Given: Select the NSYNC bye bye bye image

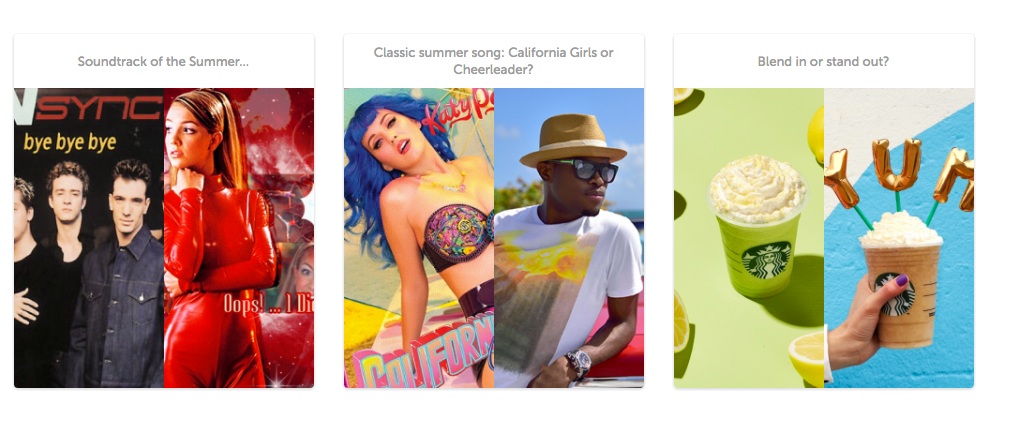Looking at the screenshot, I should coord(89,238).
